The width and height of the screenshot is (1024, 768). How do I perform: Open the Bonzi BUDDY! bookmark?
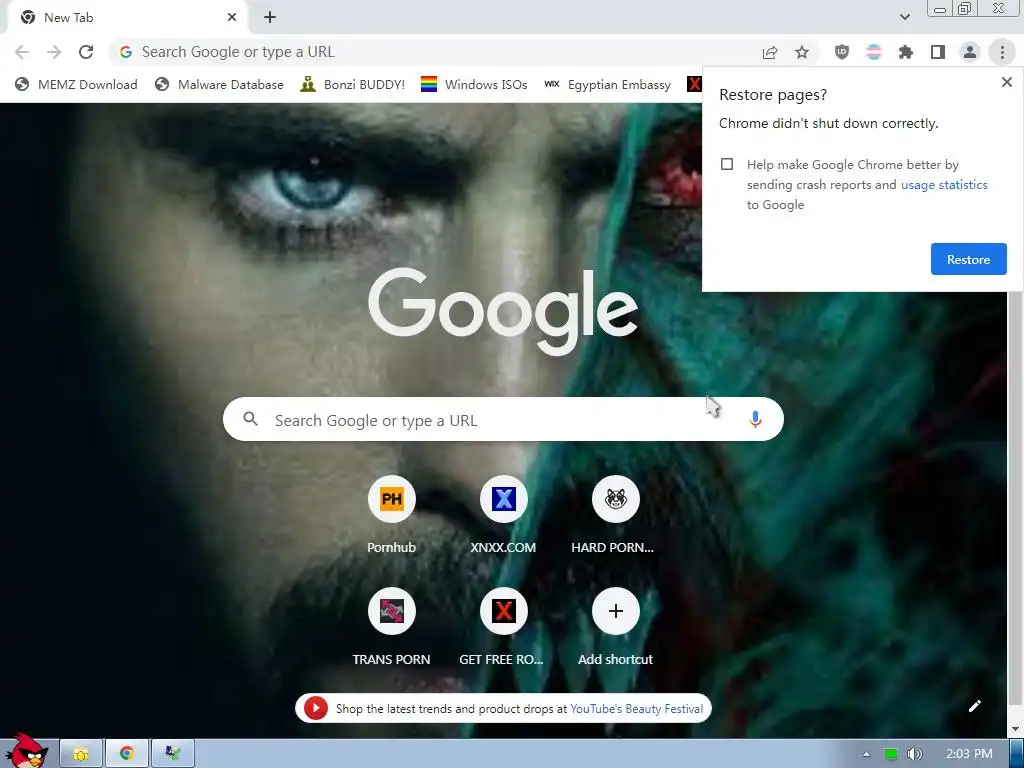353,84
